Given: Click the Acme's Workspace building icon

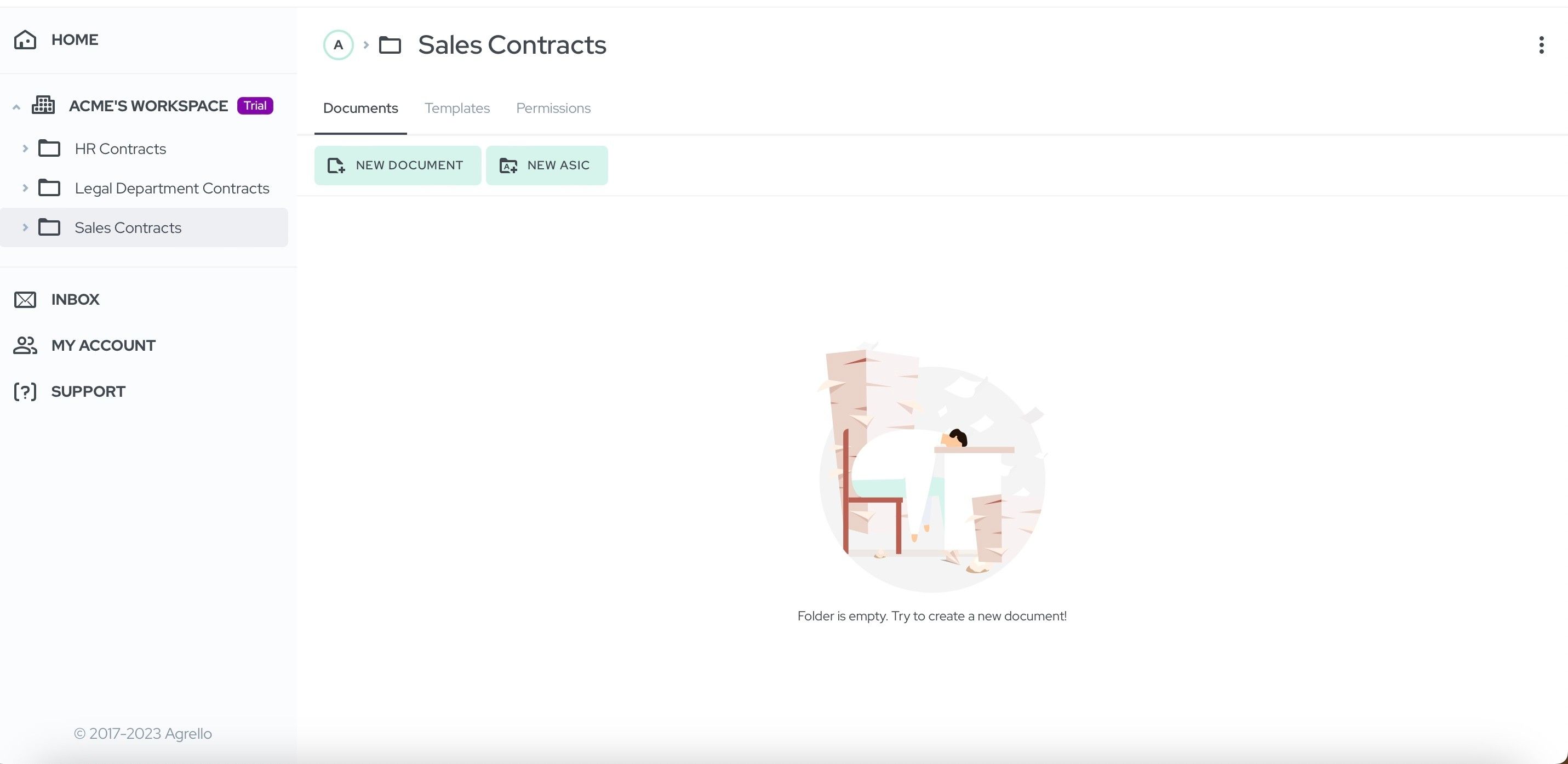Looking at the screenshot, I should tap(43, 105).
